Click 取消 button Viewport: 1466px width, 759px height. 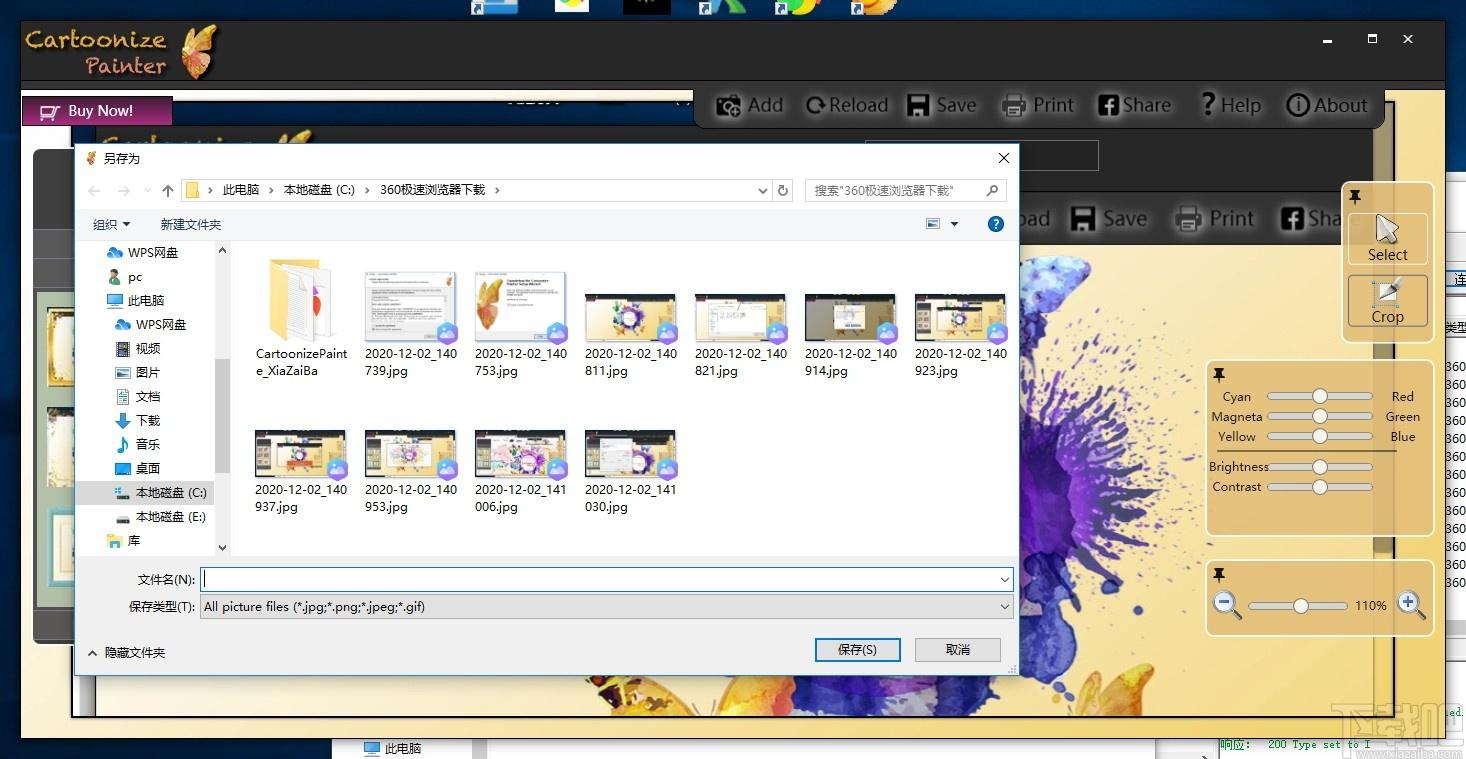pos(957,650)
